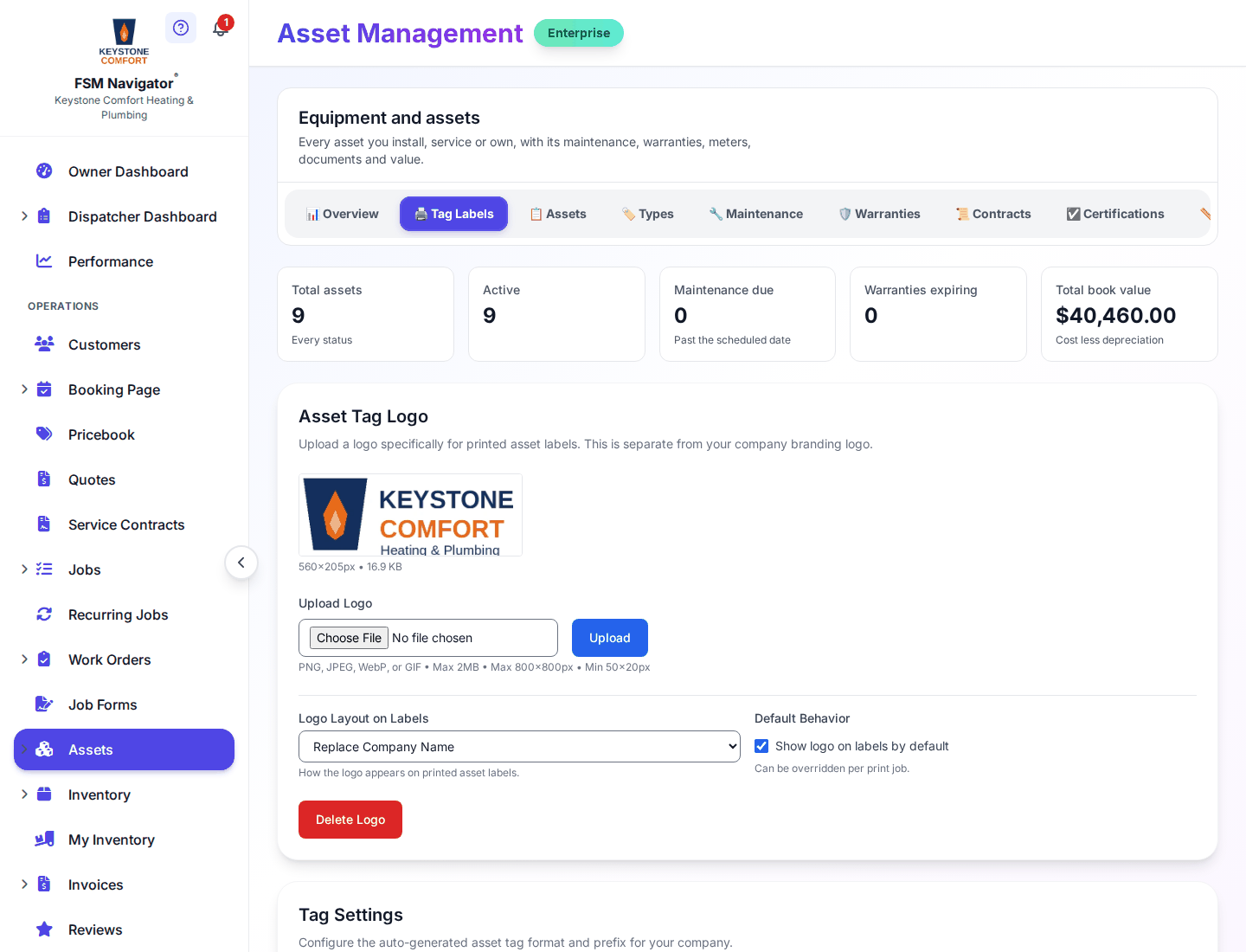Click the Customers people icon
This screenshot has width=1246, height=952.
coord(44,344)
